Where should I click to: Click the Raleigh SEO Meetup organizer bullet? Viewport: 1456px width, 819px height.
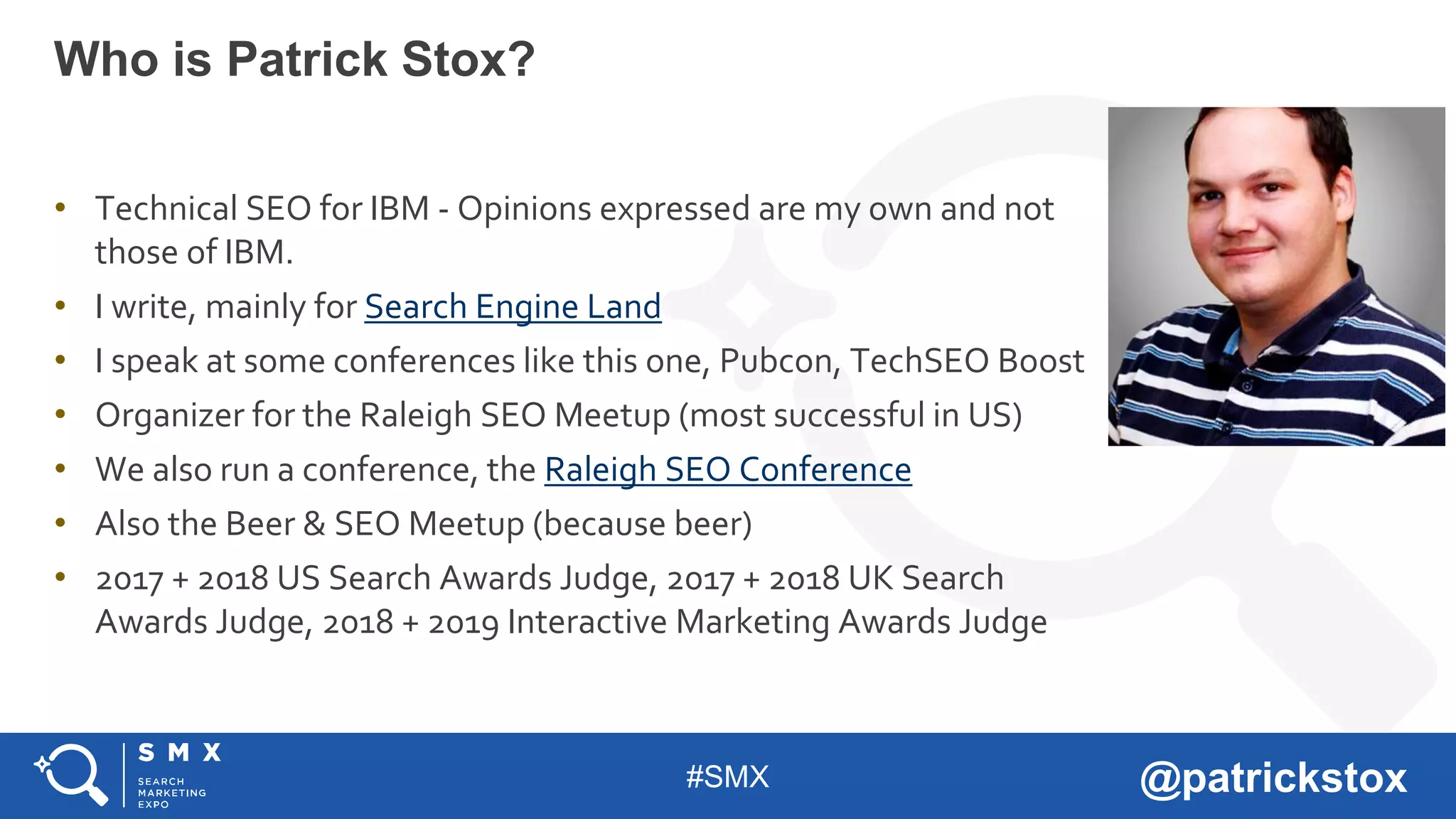tap(559, 416)
